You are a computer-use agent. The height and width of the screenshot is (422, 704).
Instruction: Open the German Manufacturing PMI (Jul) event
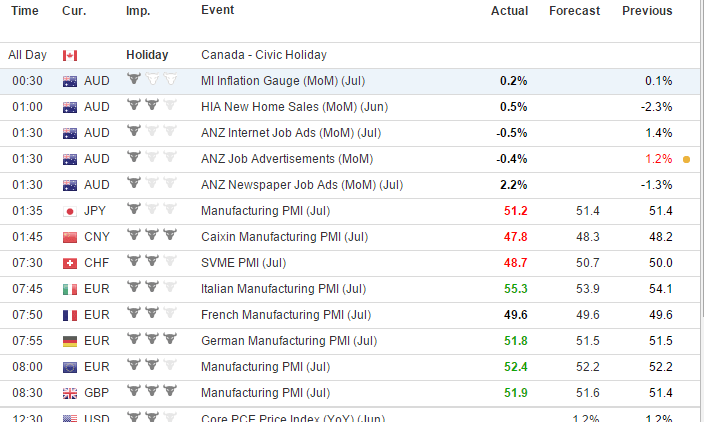click(289, 341)
